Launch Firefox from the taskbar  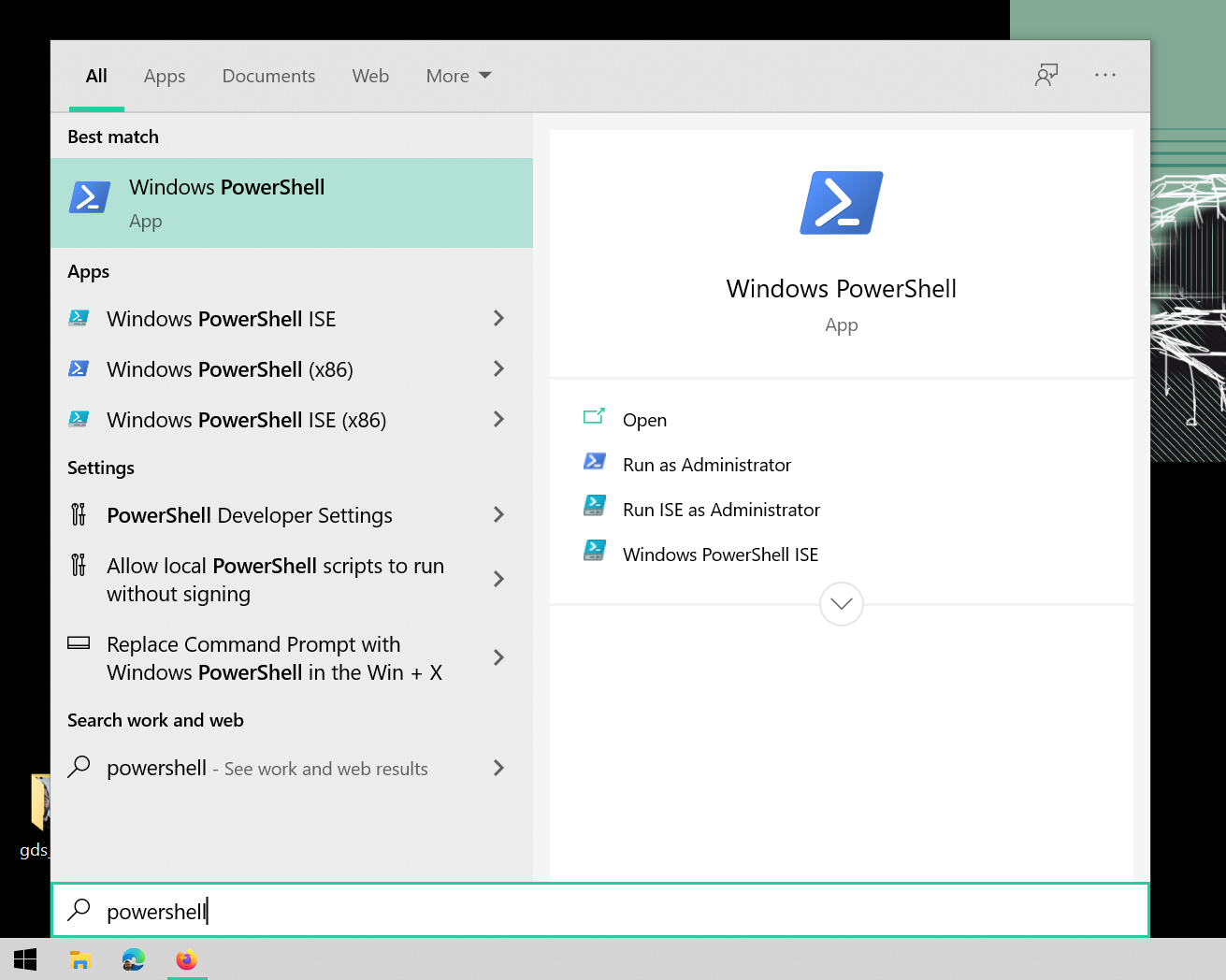click(x=186, y=959)
